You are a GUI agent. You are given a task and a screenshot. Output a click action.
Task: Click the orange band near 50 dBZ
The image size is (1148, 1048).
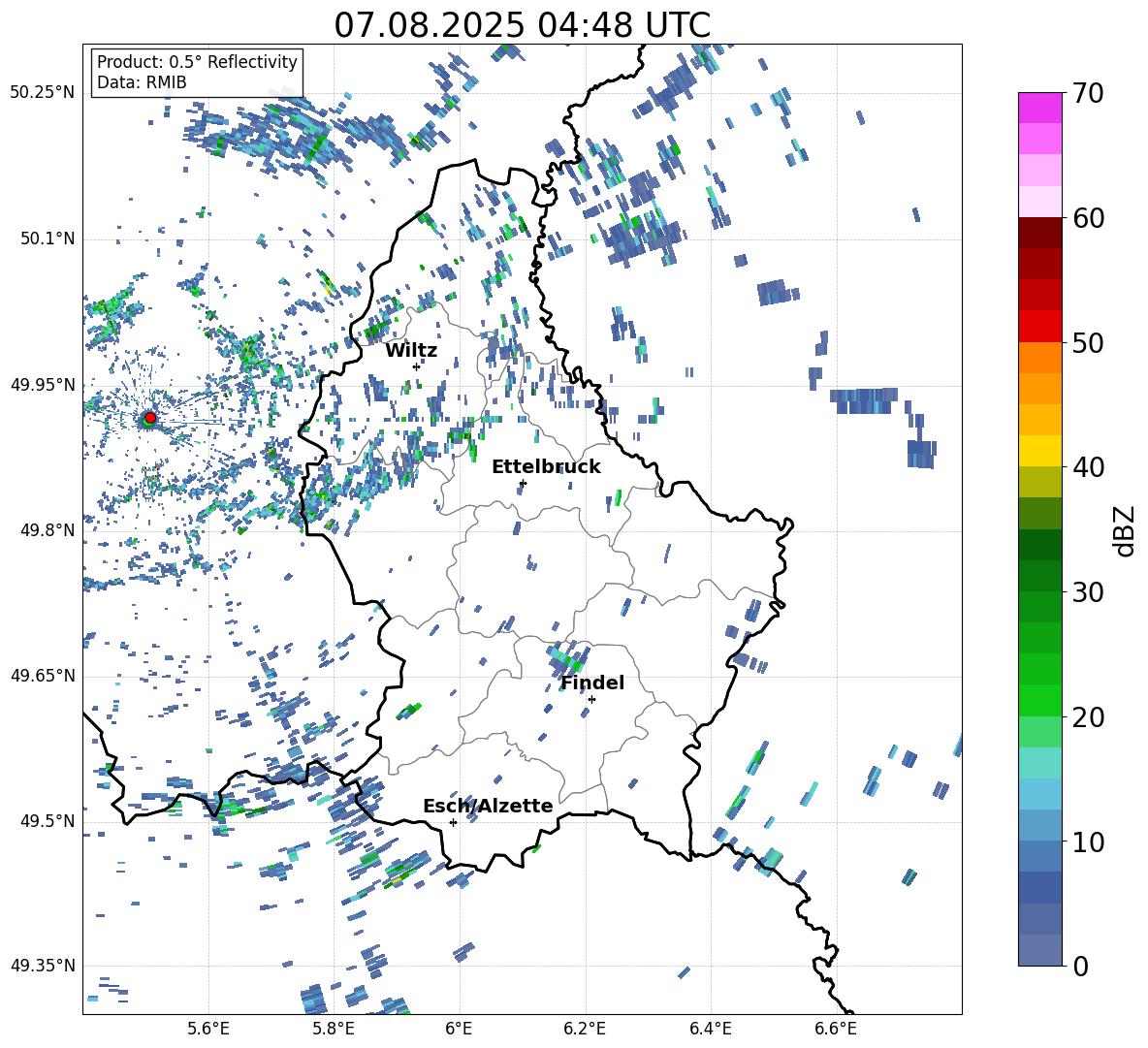[1039, 358]
